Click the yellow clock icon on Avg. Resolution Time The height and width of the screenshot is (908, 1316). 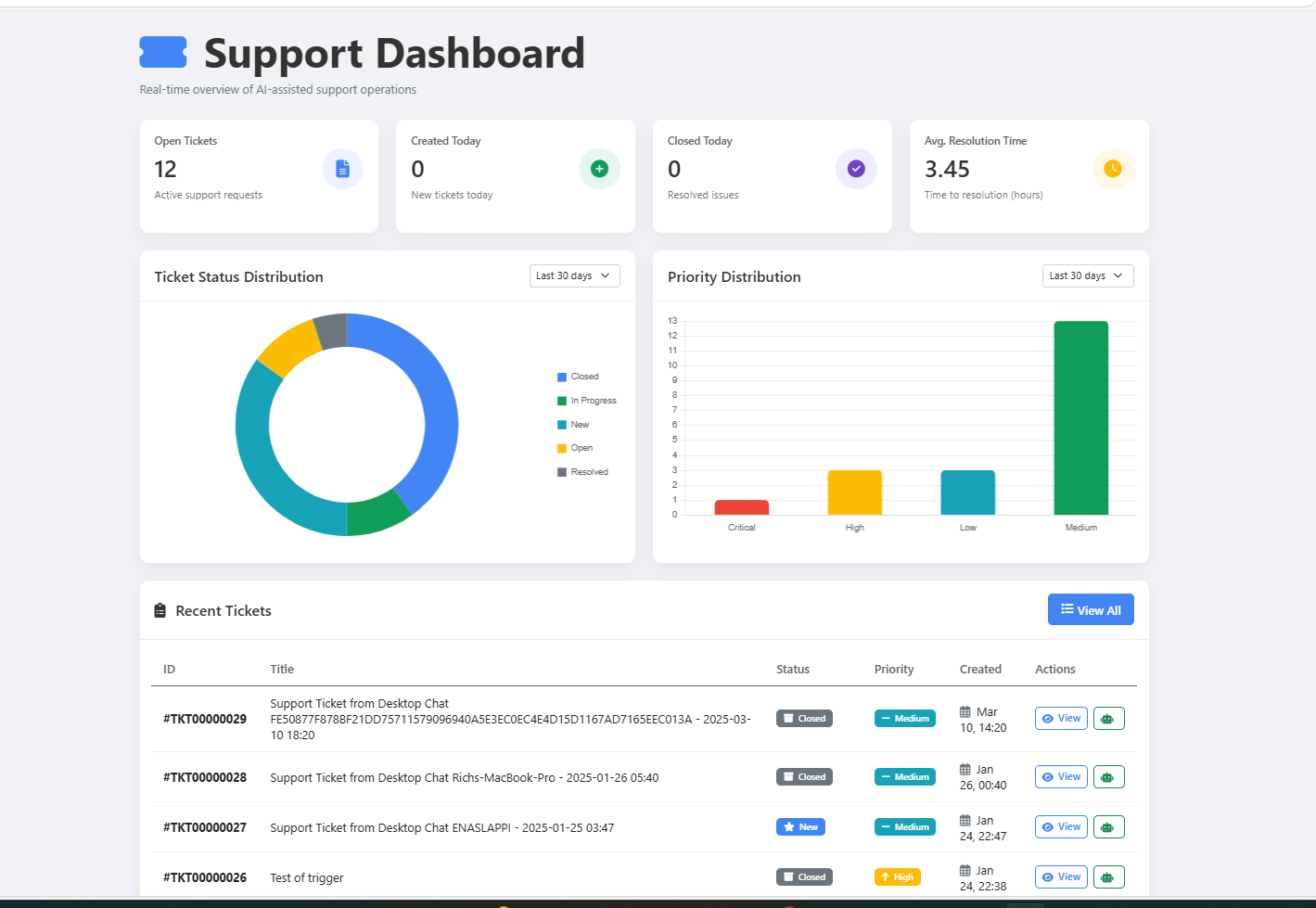pos(1113,169)
